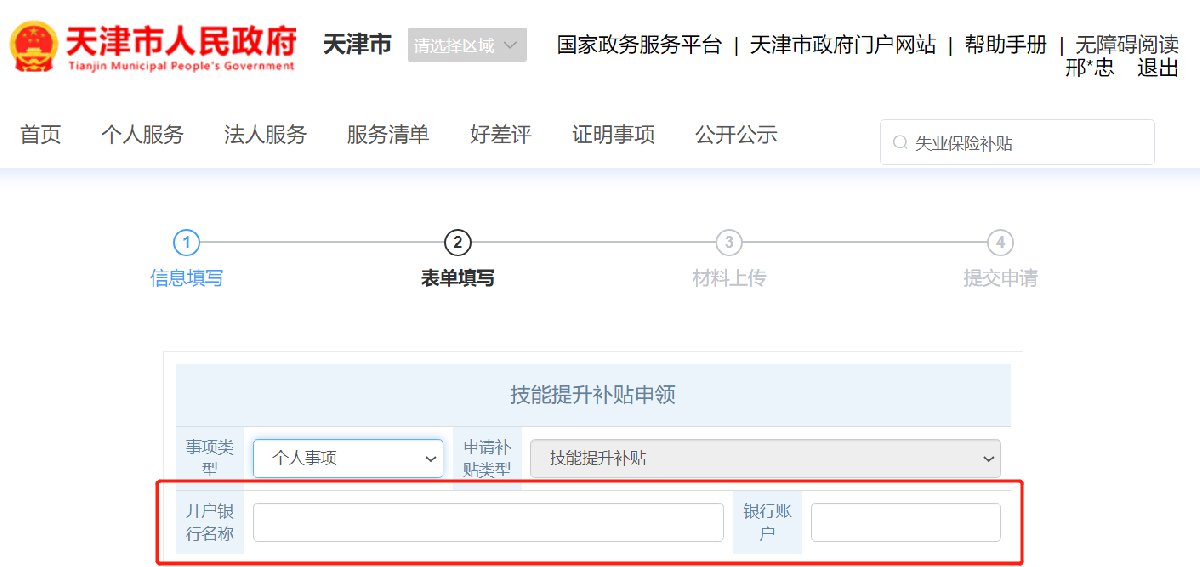The width and height of the screenshot is (1200, 567).
Task: Click the Tianjin government emblem logo
Action: point(34,45)
